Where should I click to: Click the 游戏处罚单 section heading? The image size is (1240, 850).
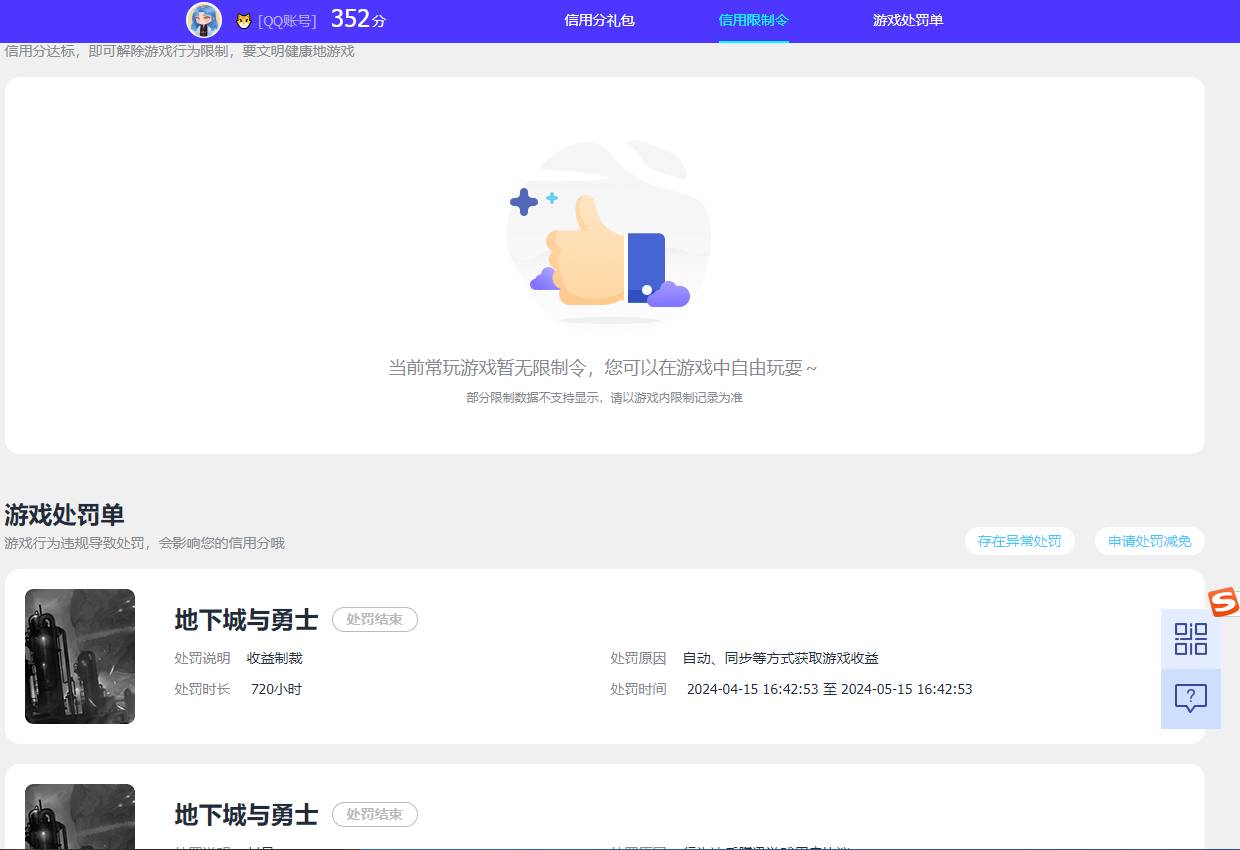(x=64, y=515)
